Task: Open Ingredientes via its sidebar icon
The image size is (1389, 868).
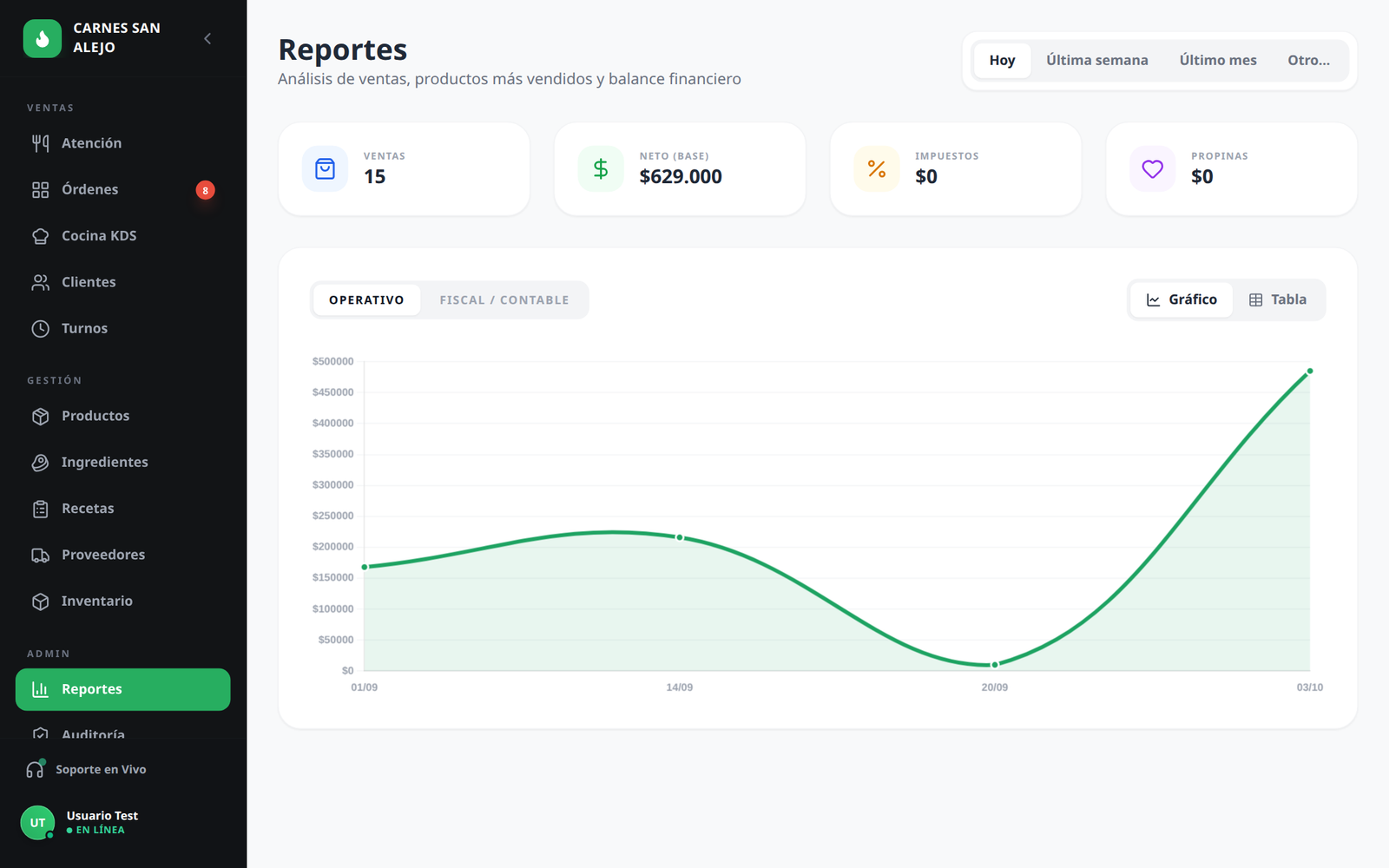Action: tap(41, 463)
